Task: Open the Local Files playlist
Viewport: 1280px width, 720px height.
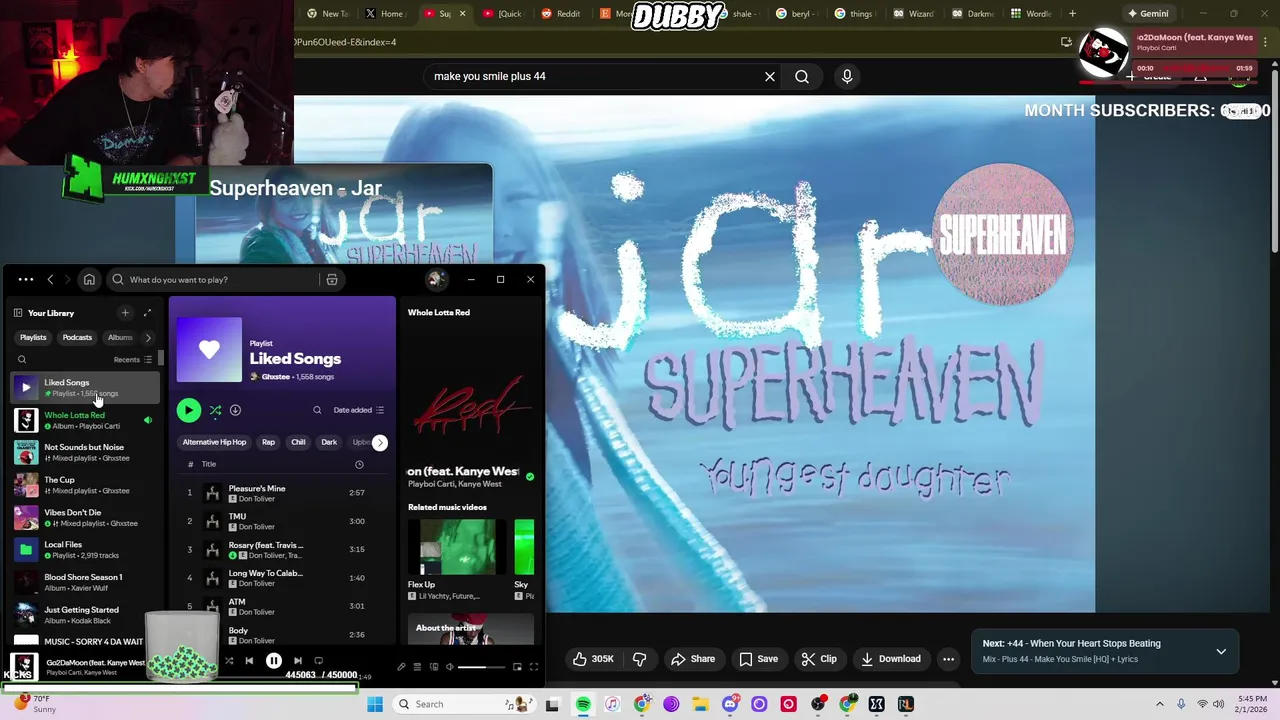Action: click(x=84, y=549)
